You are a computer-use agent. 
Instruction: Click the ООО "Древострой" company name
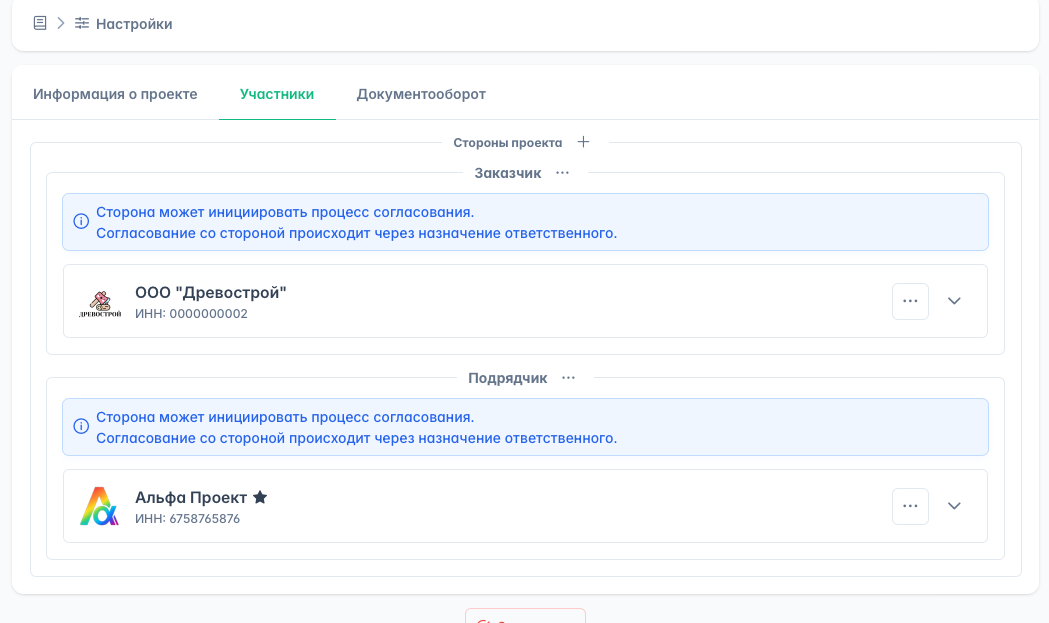(x=211, y=293)
